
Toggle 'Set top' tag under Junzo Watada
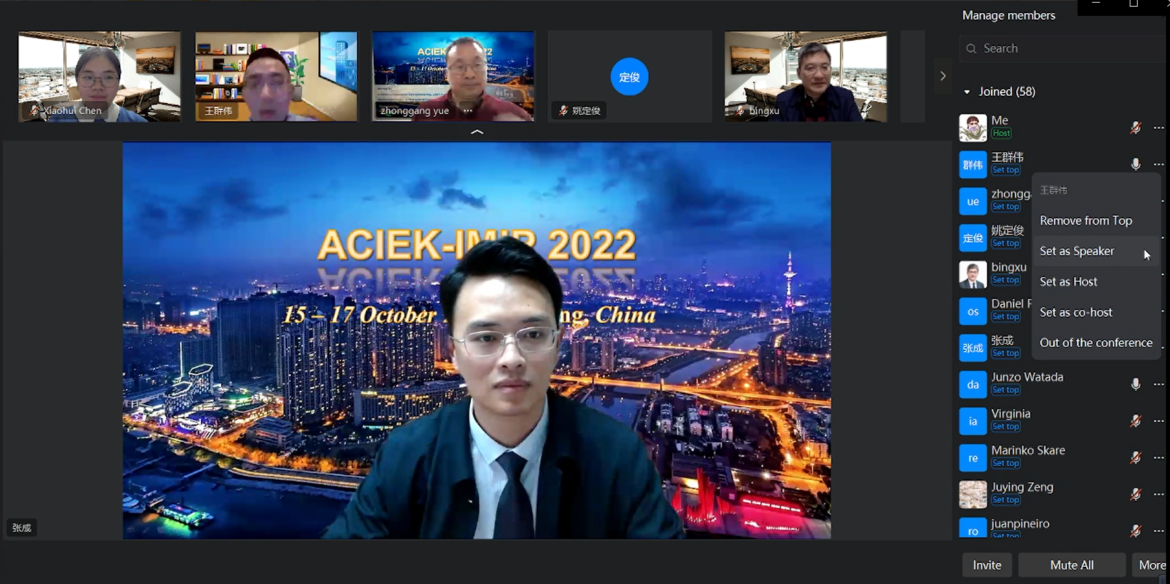1006,389
